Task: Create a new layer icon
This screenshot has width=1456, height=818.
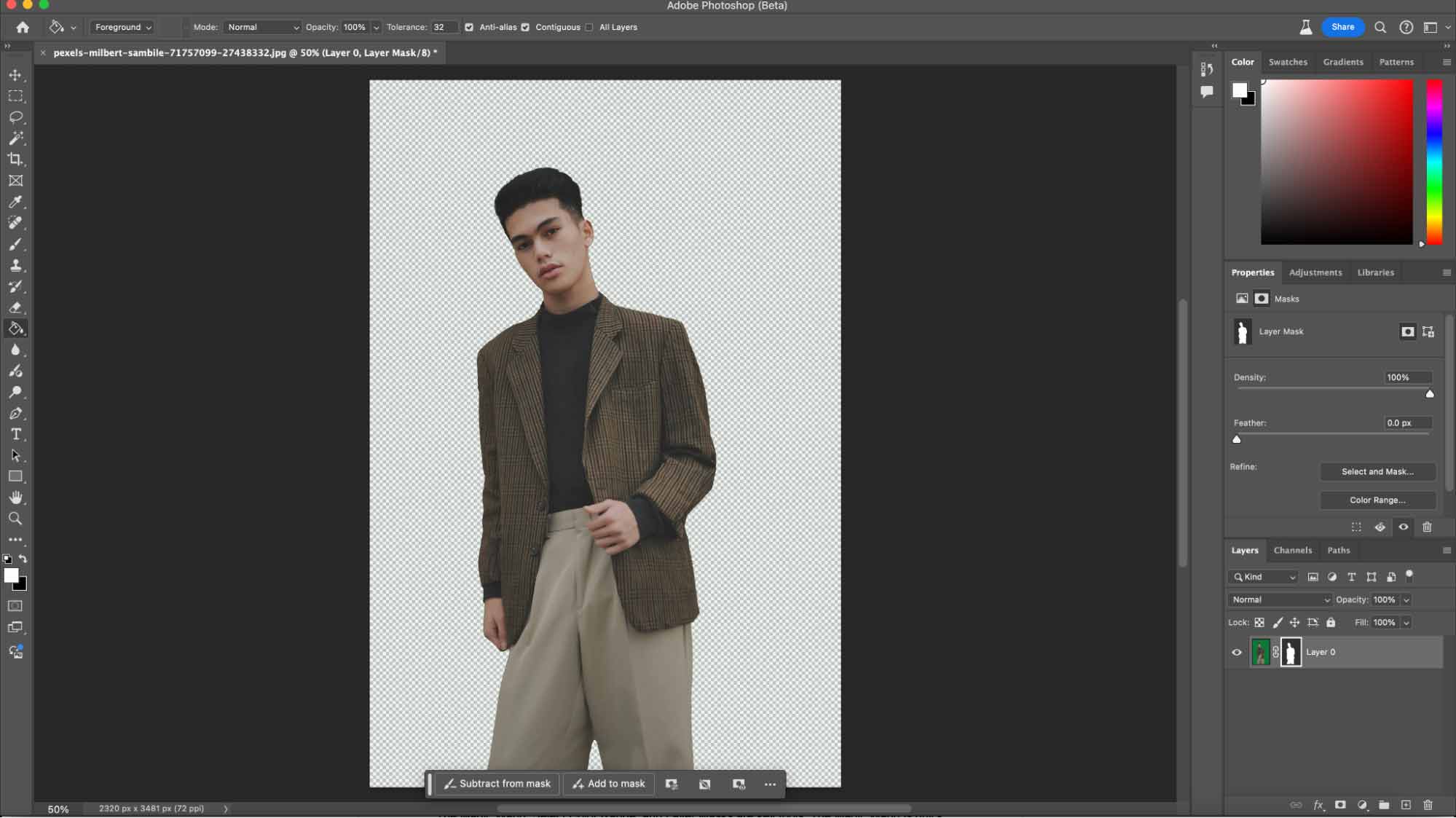Action: coord(1406,805)
